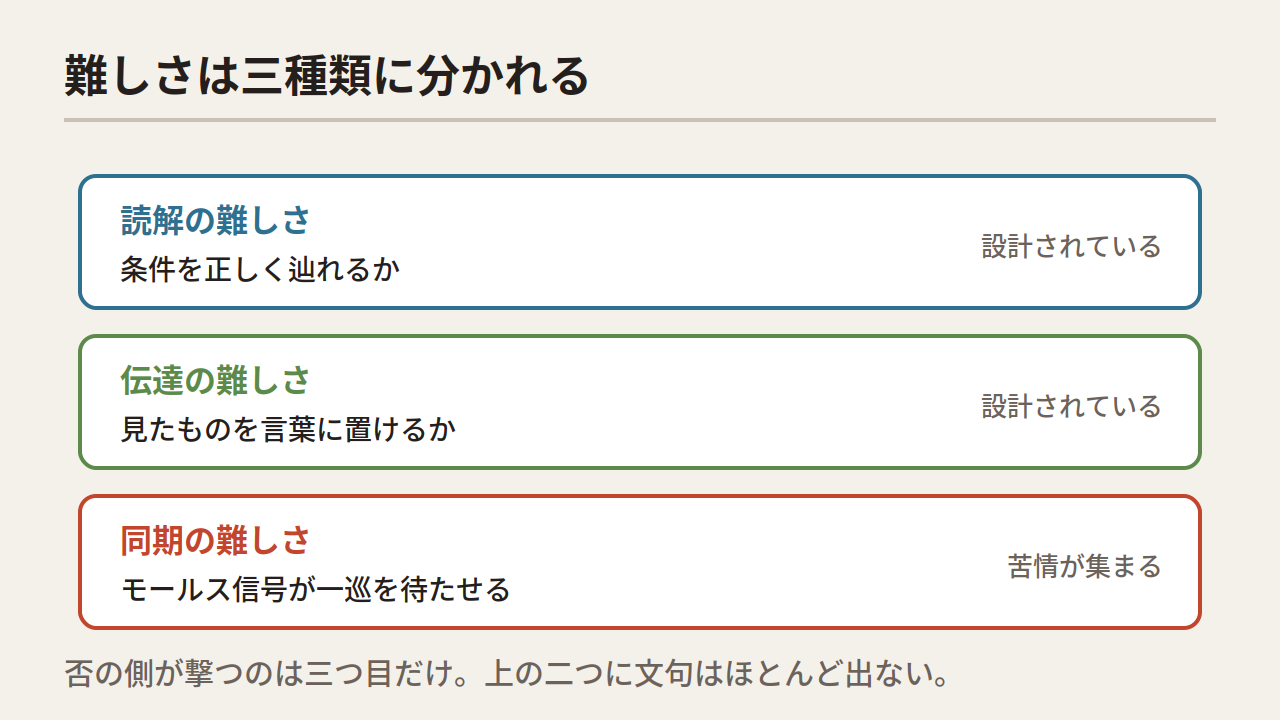
Task: Click the 苦情が集まる label in the red card
Action: (1084, 567)
